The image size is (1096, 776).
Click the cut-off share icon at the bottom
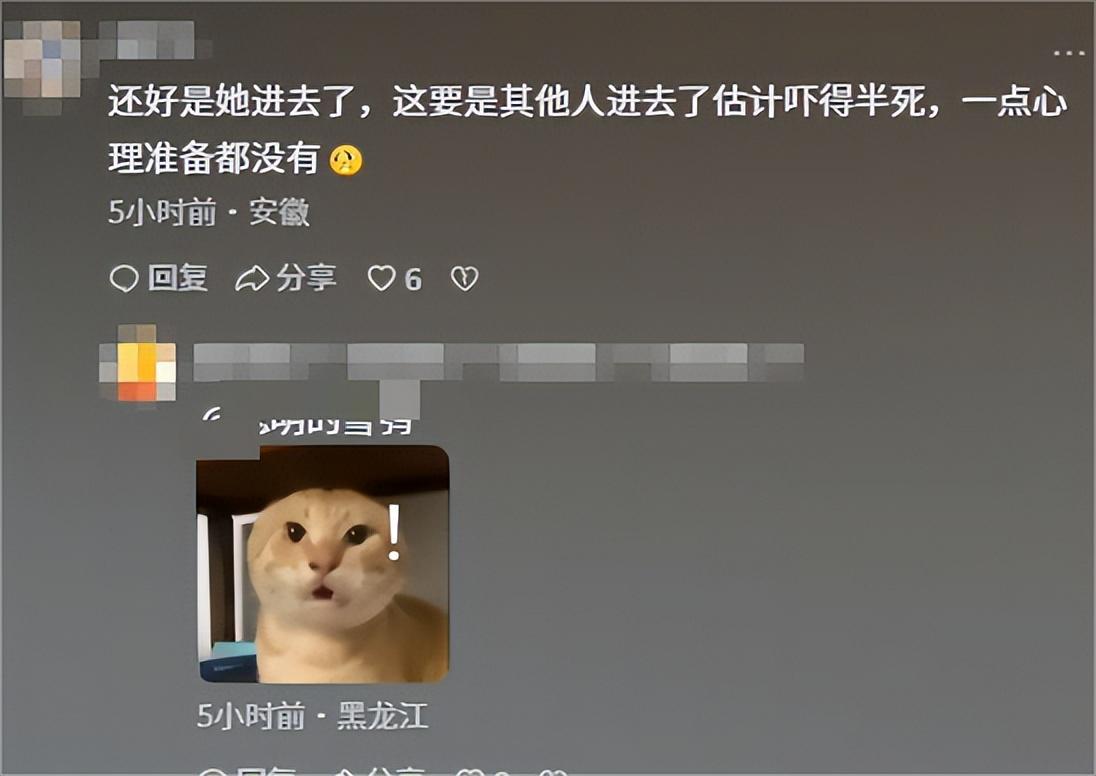344,772
